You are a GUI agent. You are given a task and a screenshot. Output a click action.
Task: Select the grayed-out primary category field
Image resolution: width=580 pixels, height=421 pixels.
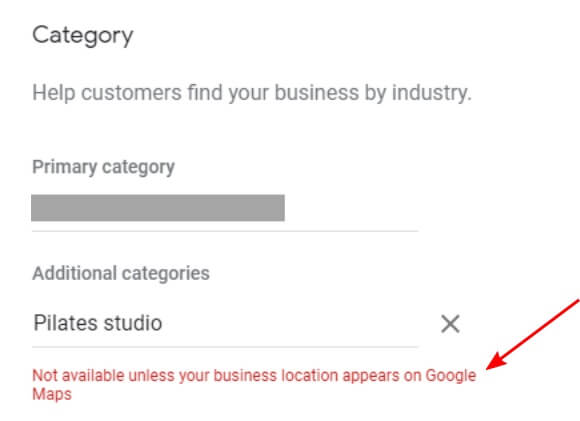[158, 208]
